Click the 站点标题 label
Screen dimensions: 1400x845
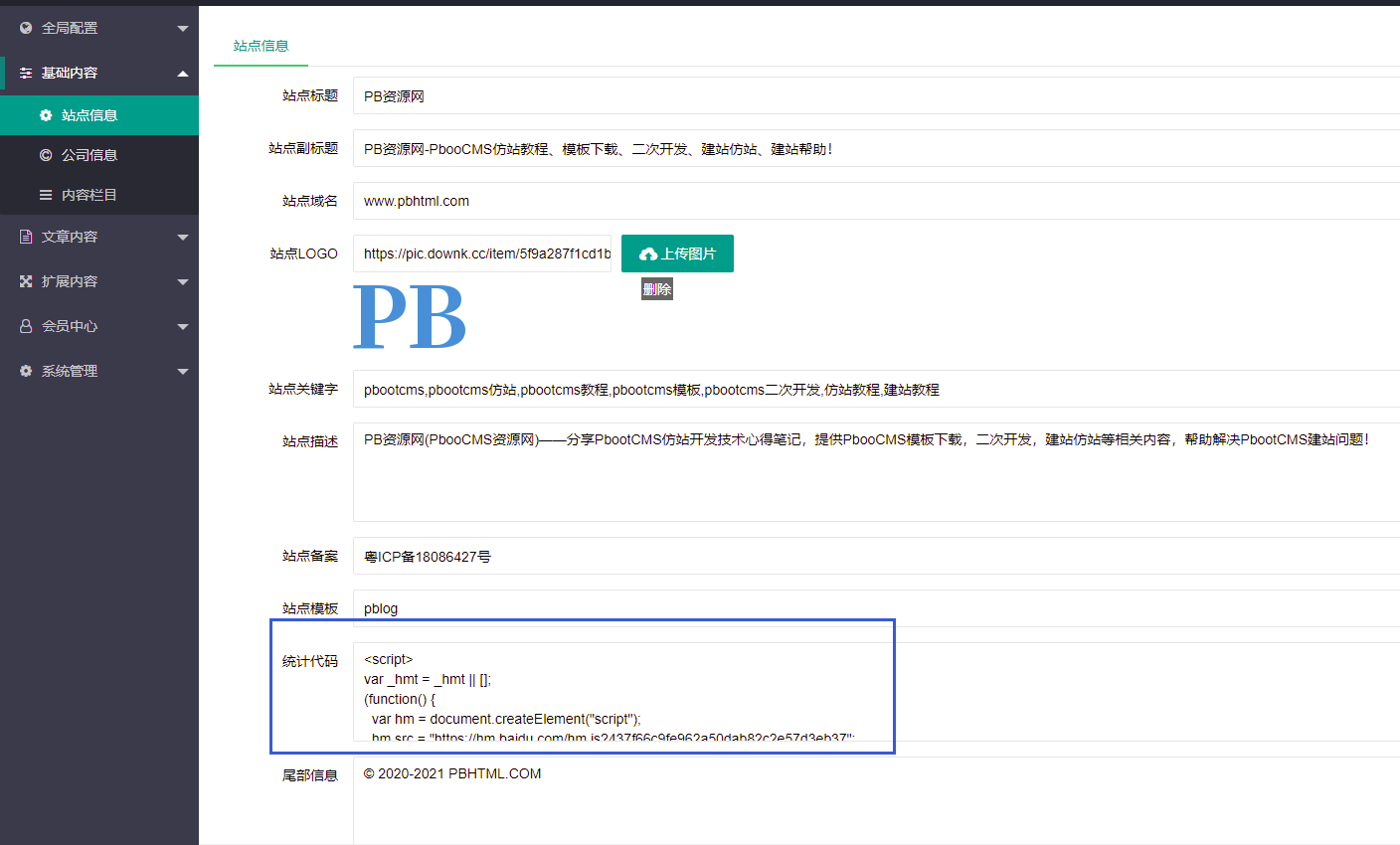pos(310,95)
